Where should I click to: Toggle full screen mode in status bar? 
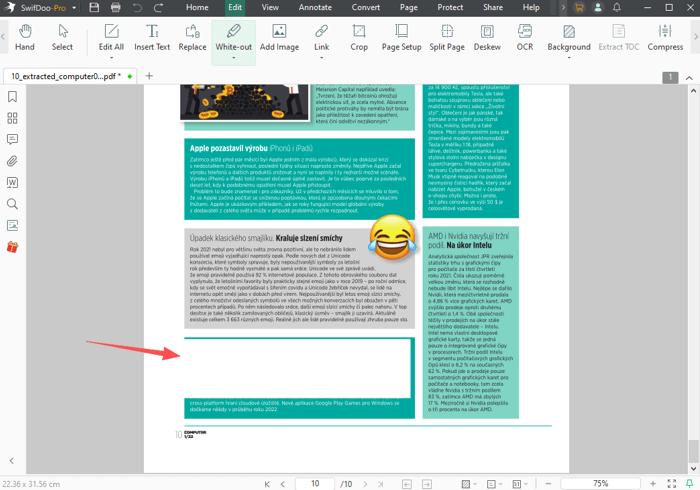[671, 484]
